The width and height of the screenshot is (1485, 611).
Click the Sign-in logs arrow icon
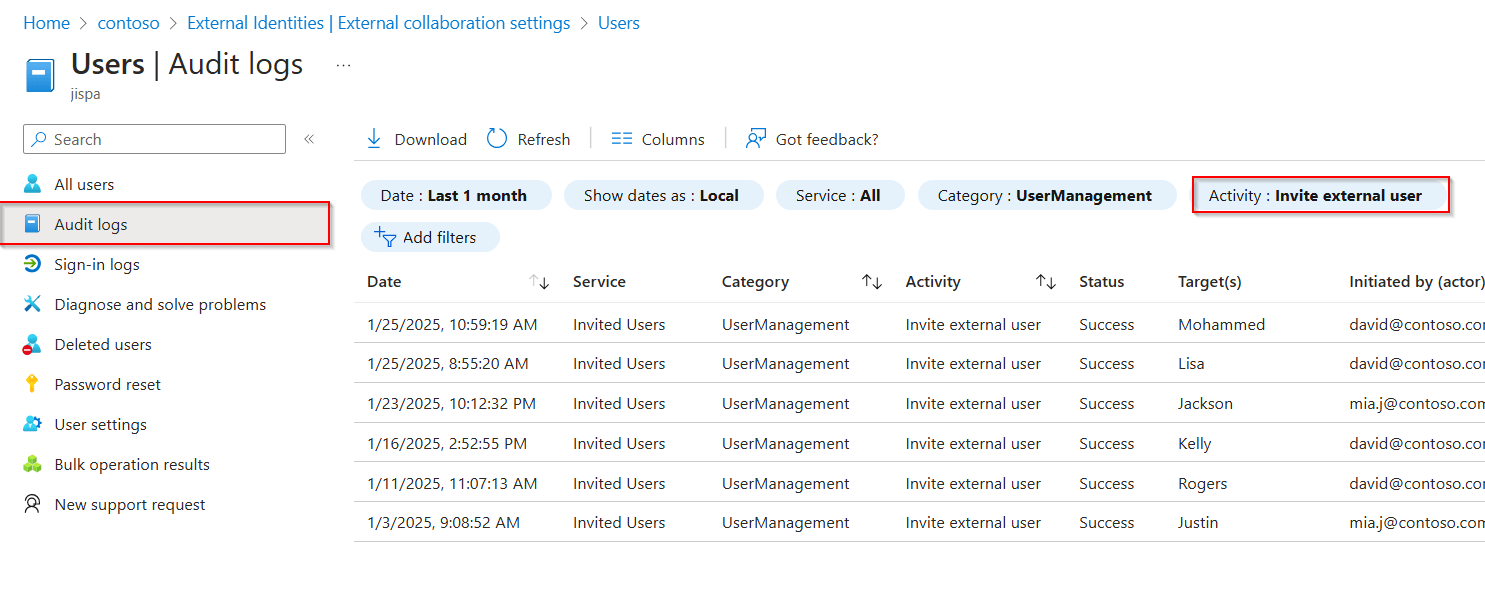[33, 264]
